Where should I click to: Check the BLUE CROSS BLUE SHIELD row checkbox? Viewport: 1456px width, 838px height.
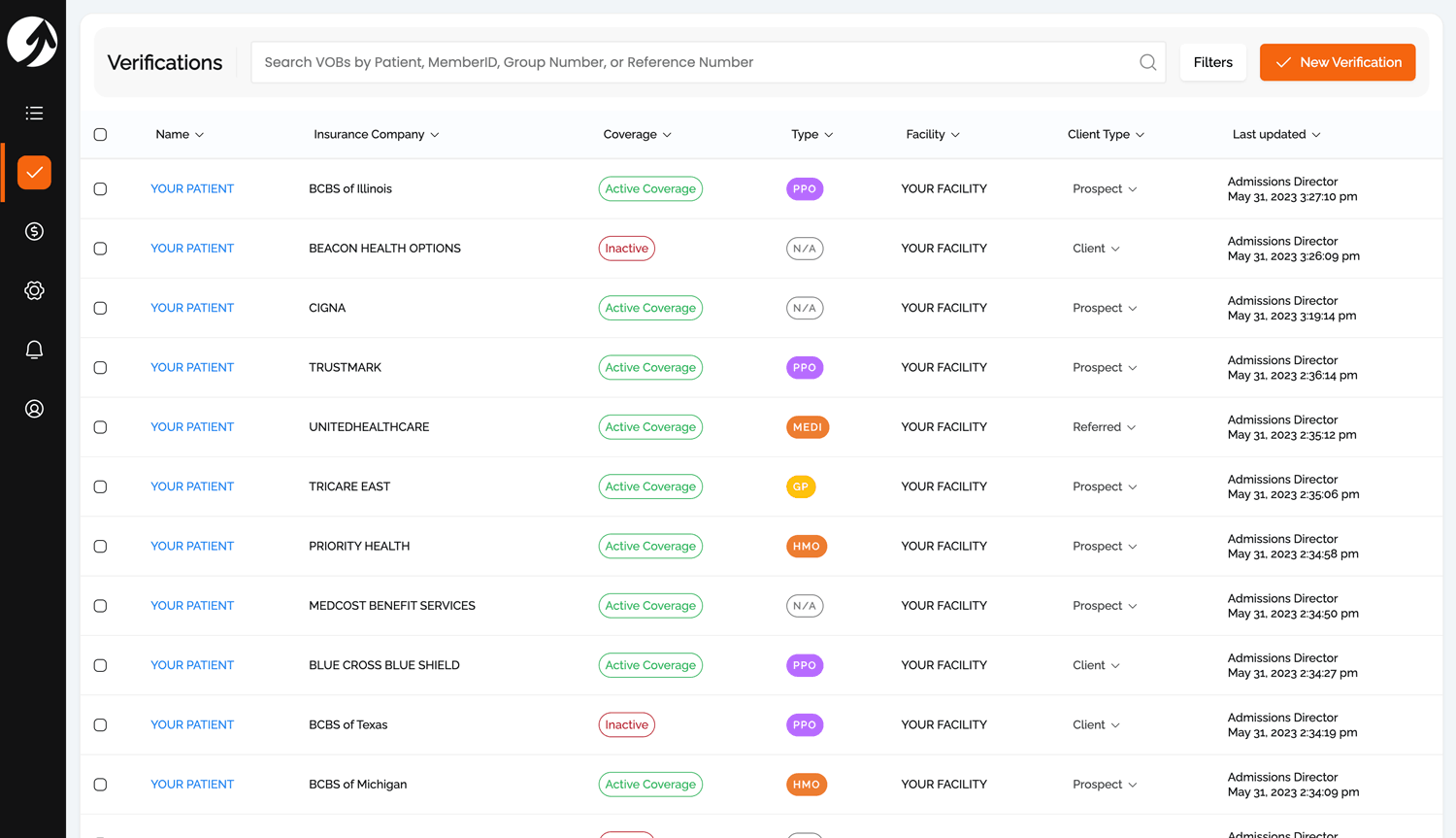100,665
